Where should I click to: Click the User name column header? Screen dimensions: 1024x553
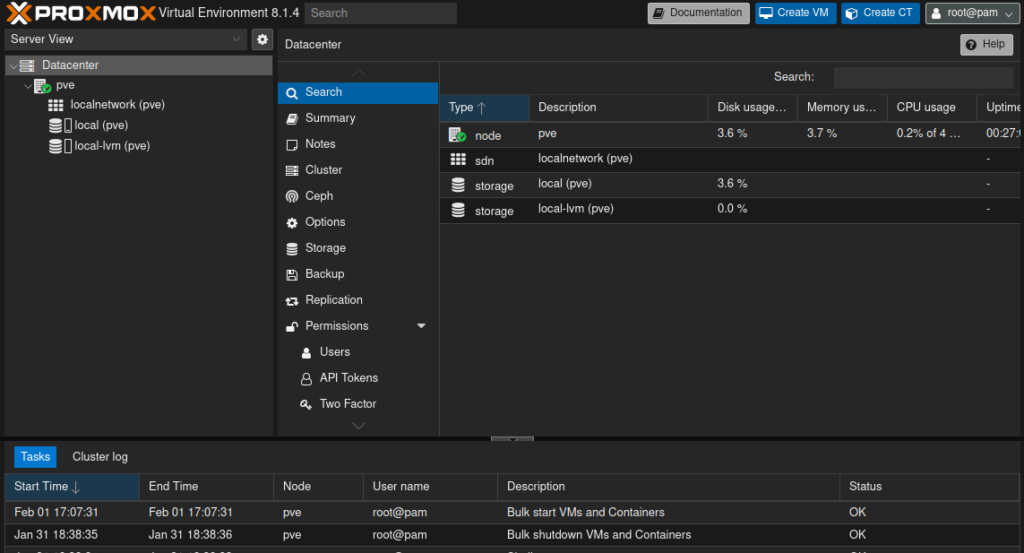430,486
